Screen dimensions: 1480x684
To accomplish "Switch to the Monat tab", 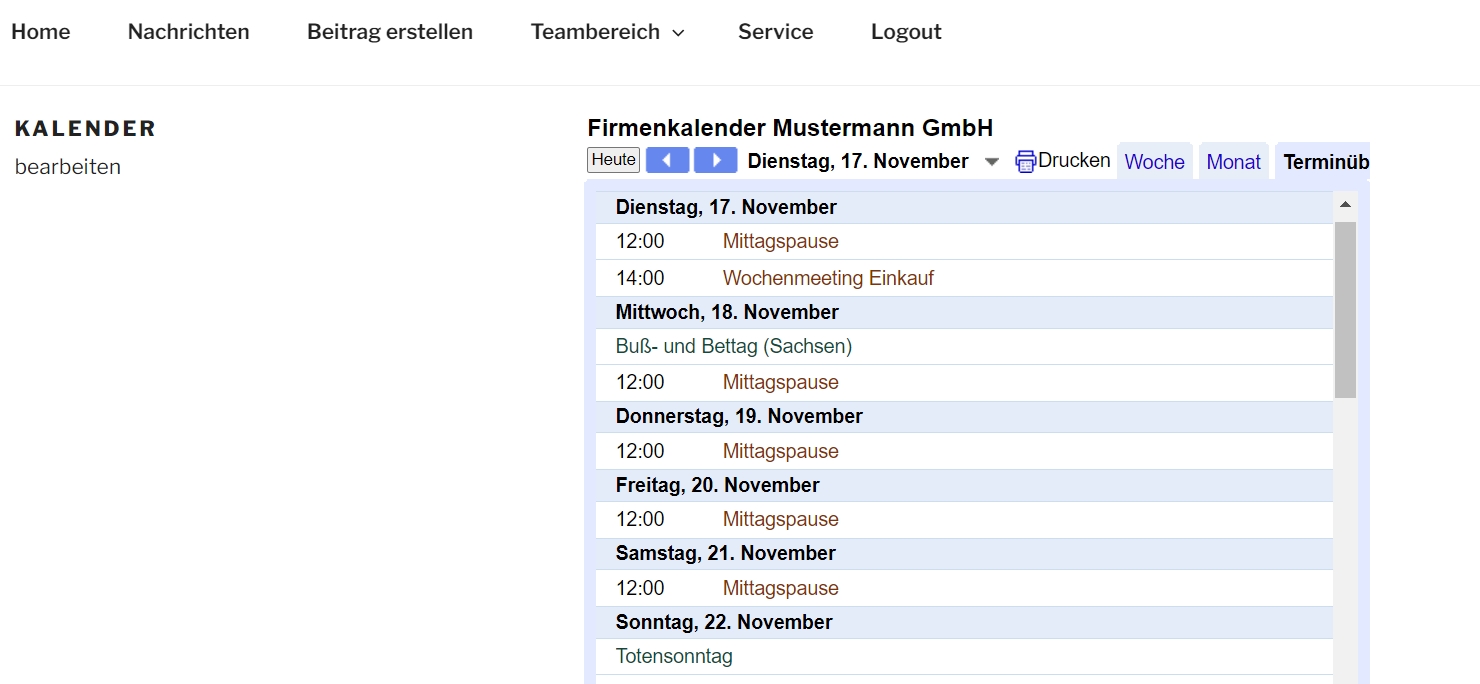I will (1233, 162).
